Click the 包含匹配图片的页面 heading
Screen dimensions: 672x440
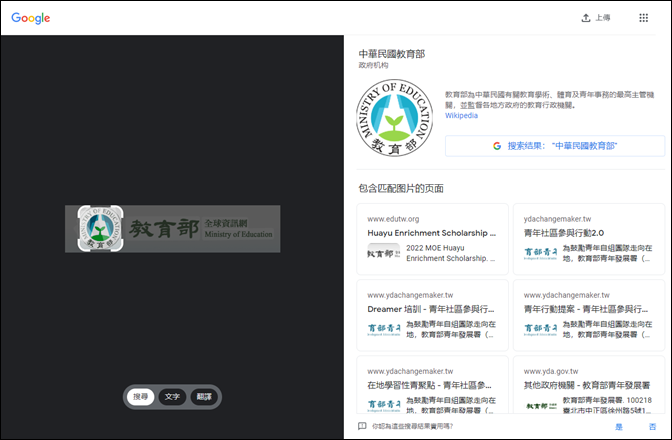(401, 189)
